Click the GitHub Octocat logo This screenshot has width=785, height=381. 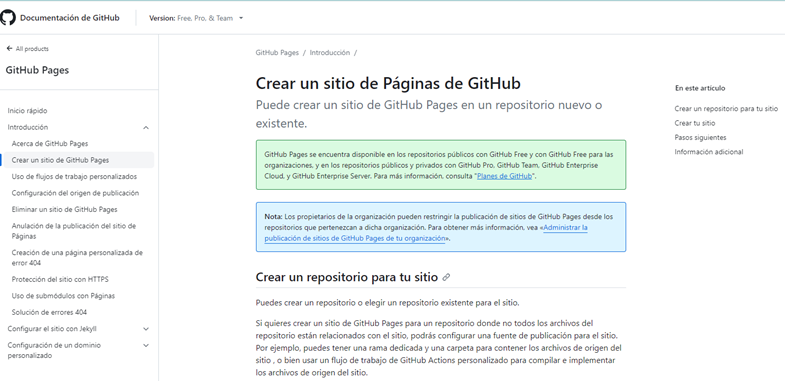click(x=8, y=18)
